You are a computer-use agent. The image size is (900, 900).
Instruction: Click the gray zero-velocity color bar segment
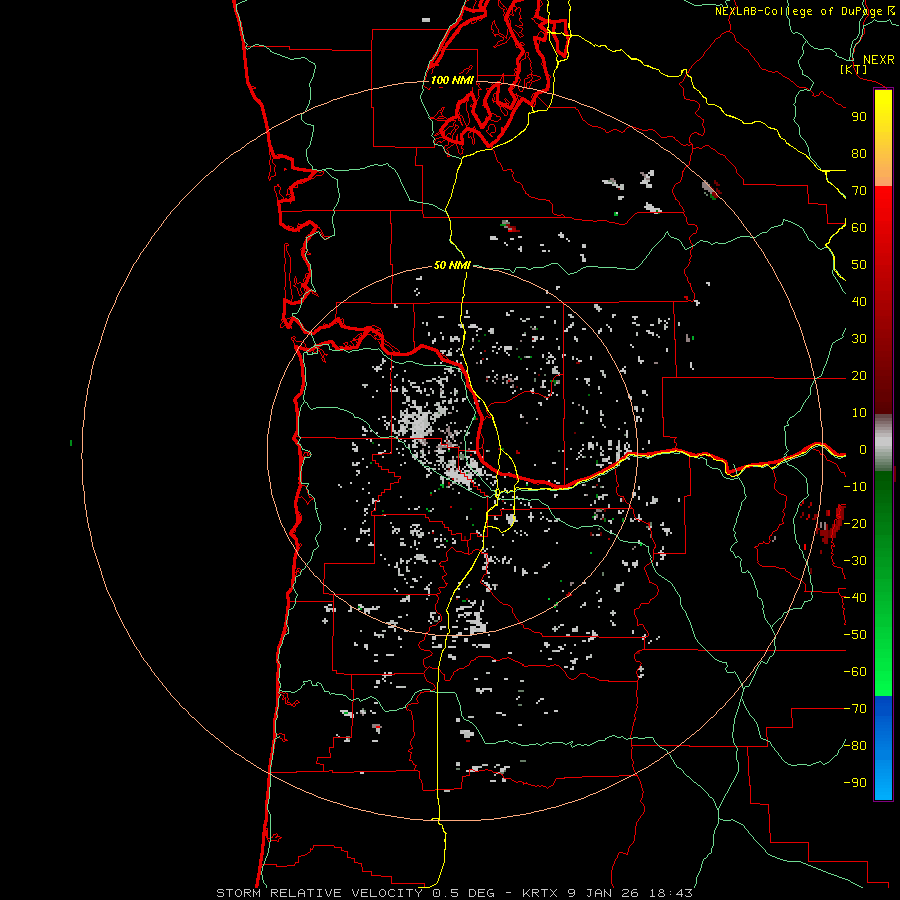883,442
